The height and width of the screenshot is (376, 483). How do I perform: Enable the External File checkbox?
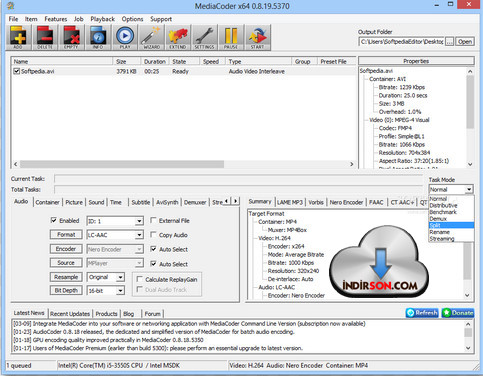click(153, 220)
